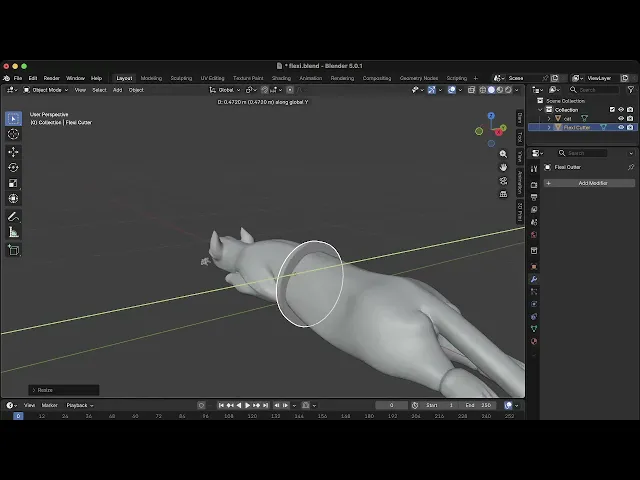Hide the cat object in viewport

click(621, 118)
